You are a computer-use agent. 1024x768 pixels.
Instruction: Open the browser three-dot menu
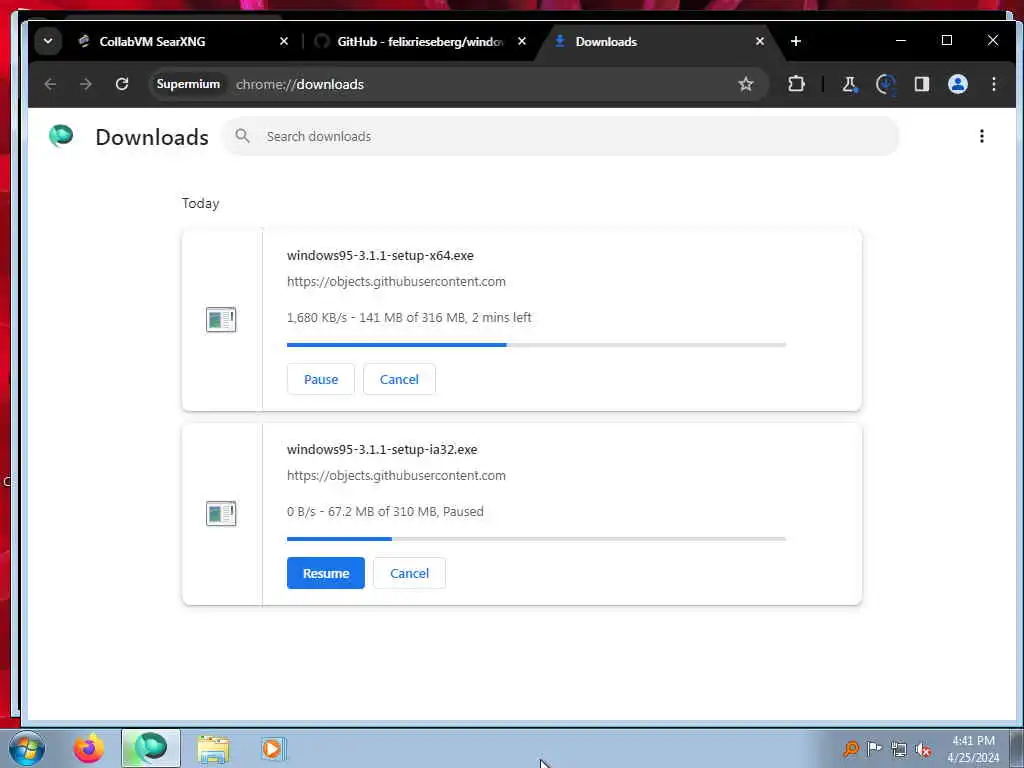[993, 84]
